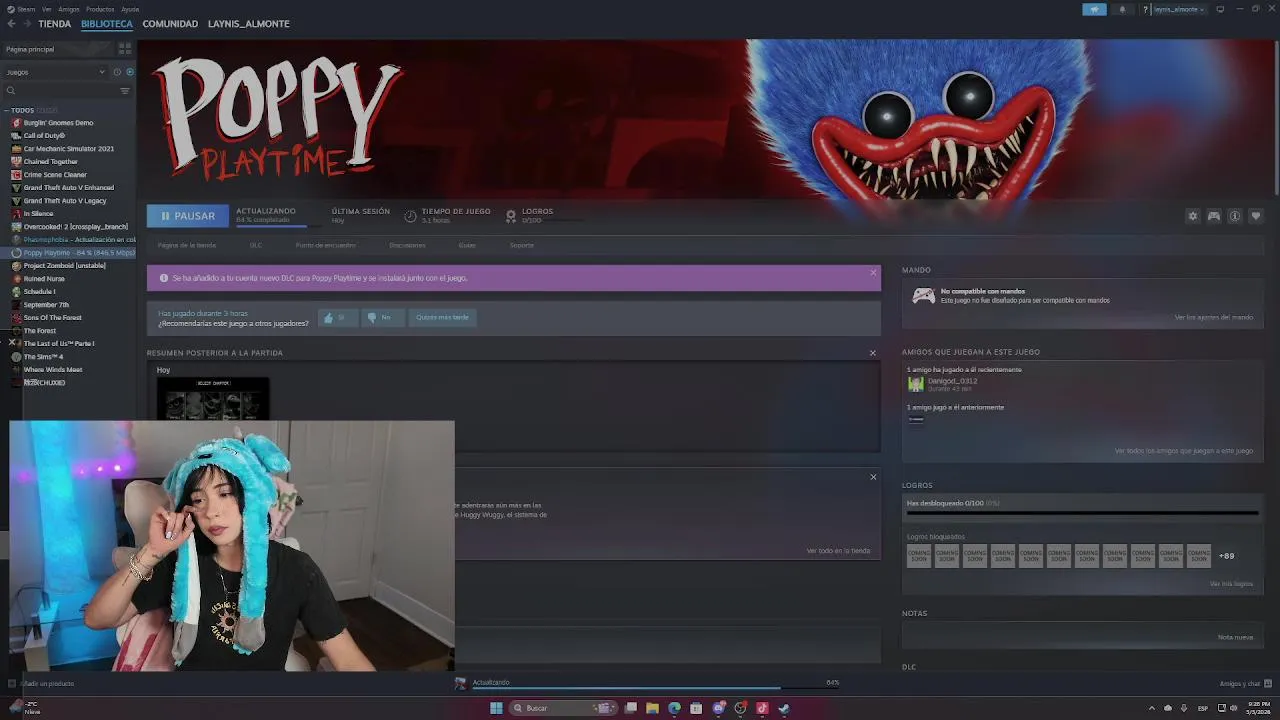Click Quizás más tarde button
Screen dimensions: 1280x720
click(442, 317)
